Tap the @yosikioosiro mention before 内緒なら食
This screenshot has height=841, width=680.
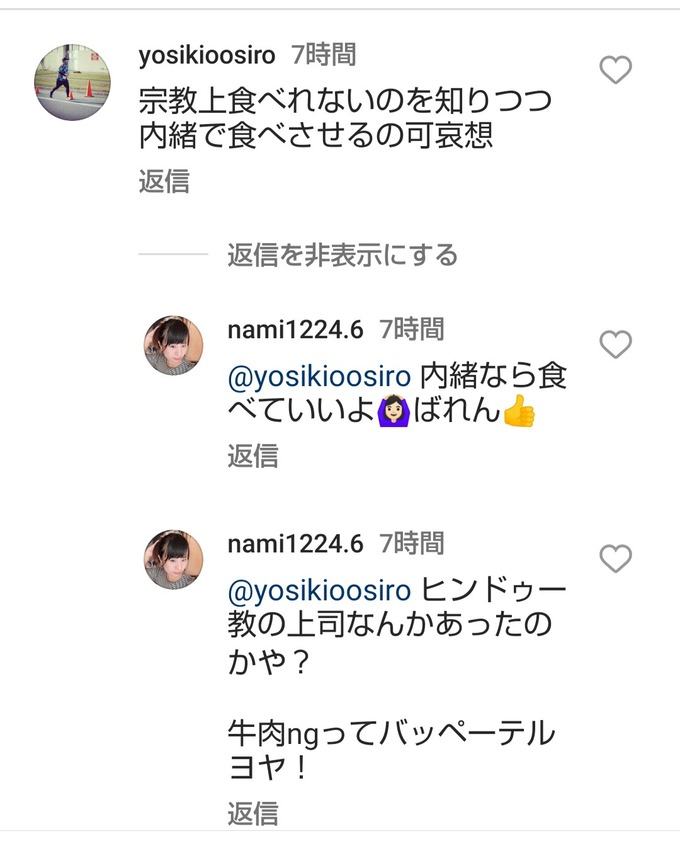click(319, 377)
